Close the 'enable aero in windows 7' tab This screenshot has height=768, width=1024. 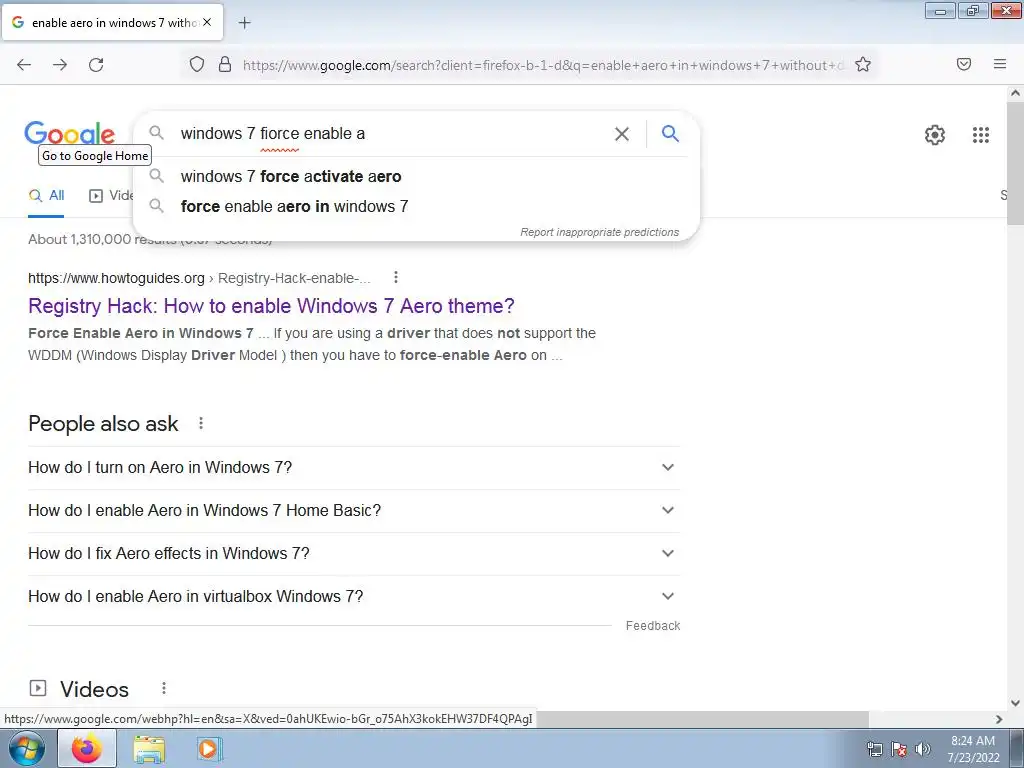tap(207, 22)
